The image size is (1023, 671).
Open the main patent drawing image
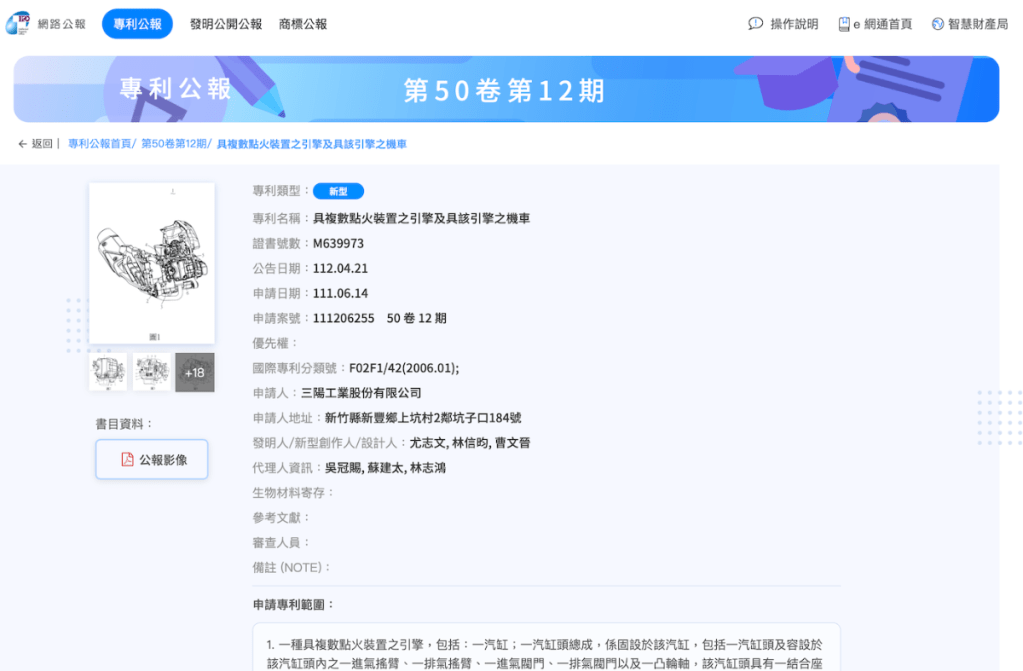pyautogui.click(x=152, y=263)
